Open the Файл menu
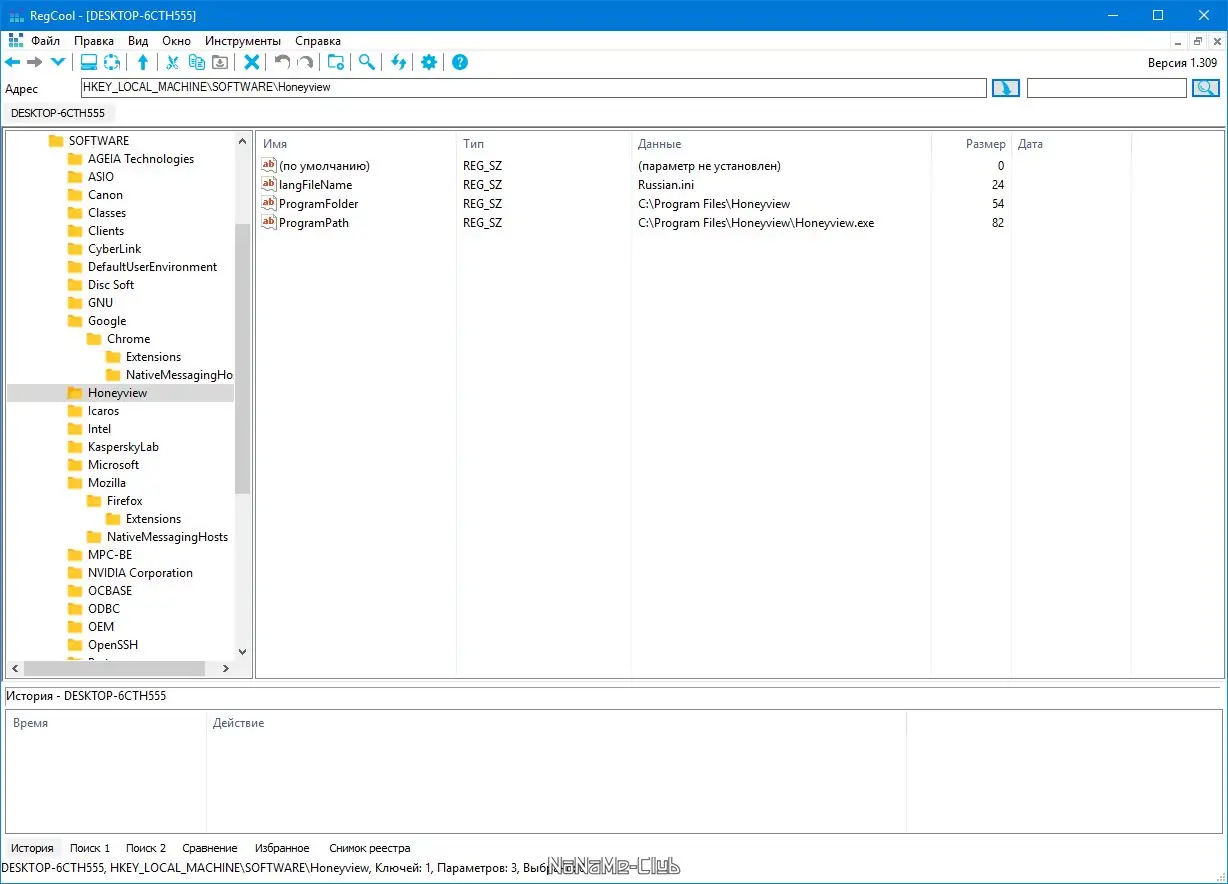 [x=46, y=41]
